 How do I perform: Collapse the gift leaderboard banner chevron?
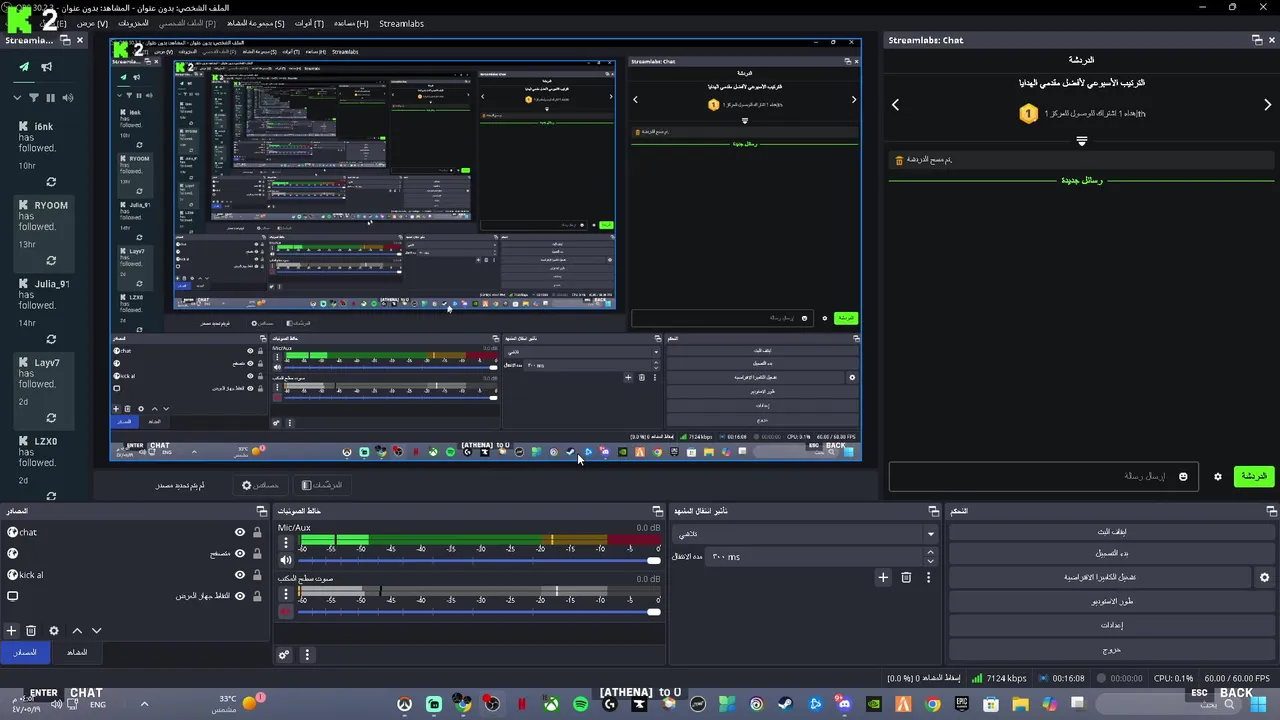coord(1081,141)
